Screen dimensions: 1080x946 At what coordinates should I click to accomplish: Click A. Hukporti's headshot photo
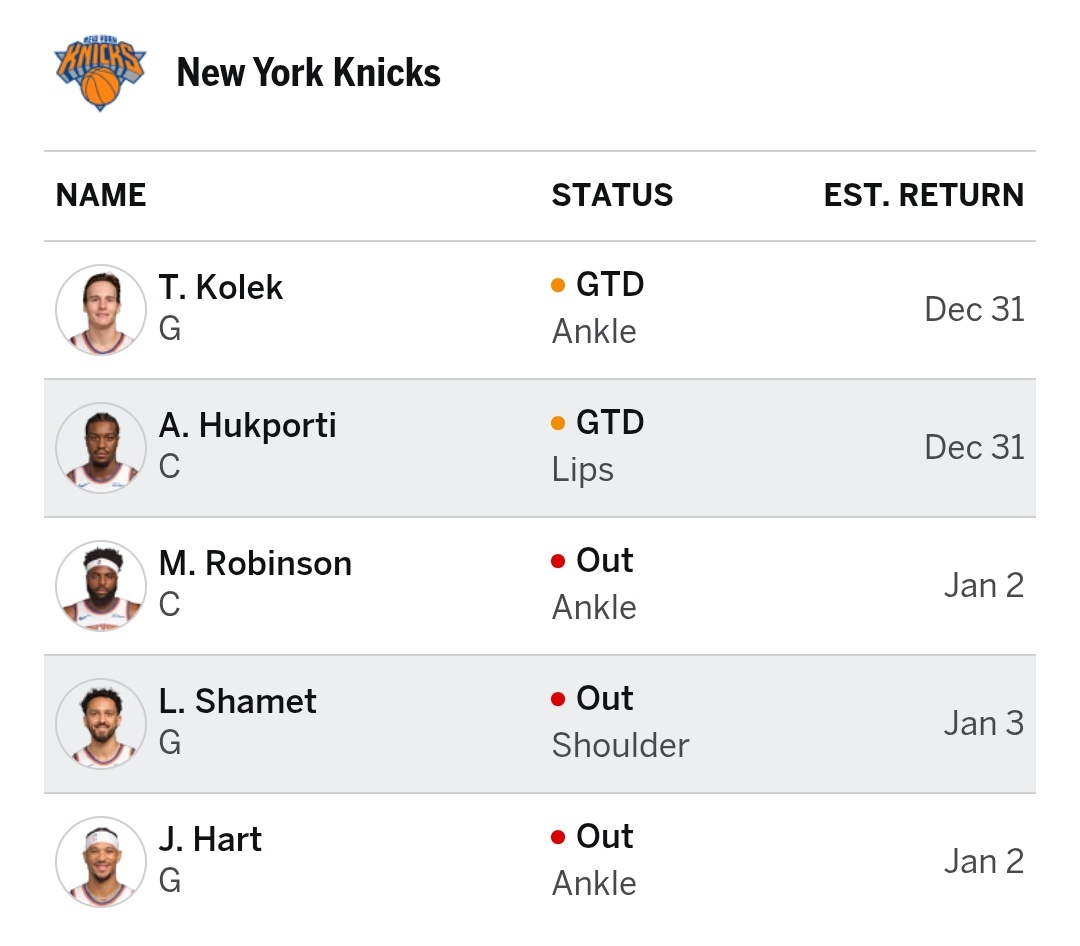(x=100, y=448)
